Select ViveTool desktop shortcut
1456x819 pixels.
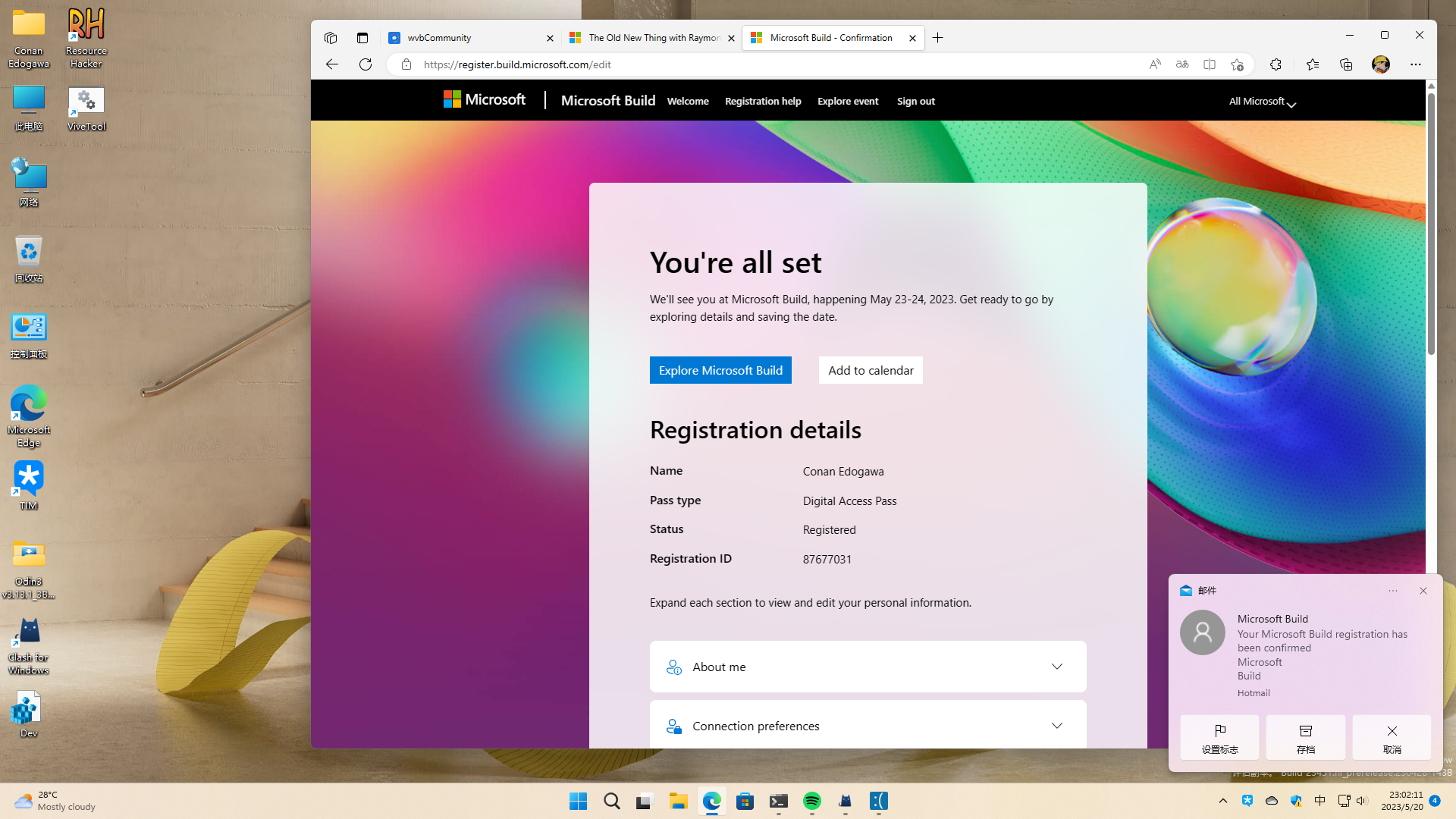[86, 108]
